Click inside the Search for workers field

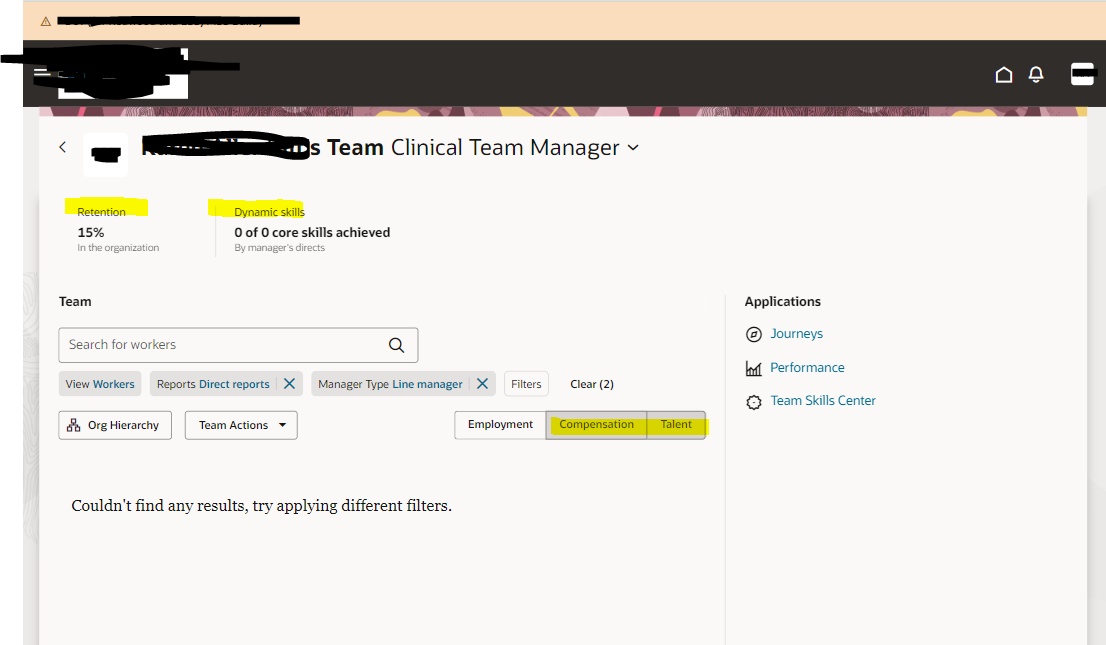tap(200, 344)
